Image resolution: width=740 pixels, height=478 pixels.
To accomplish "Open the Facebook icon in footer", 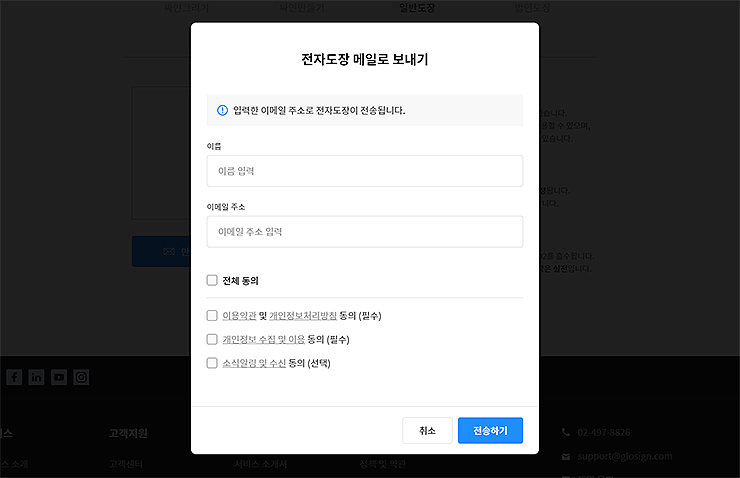I will point(14,377).
